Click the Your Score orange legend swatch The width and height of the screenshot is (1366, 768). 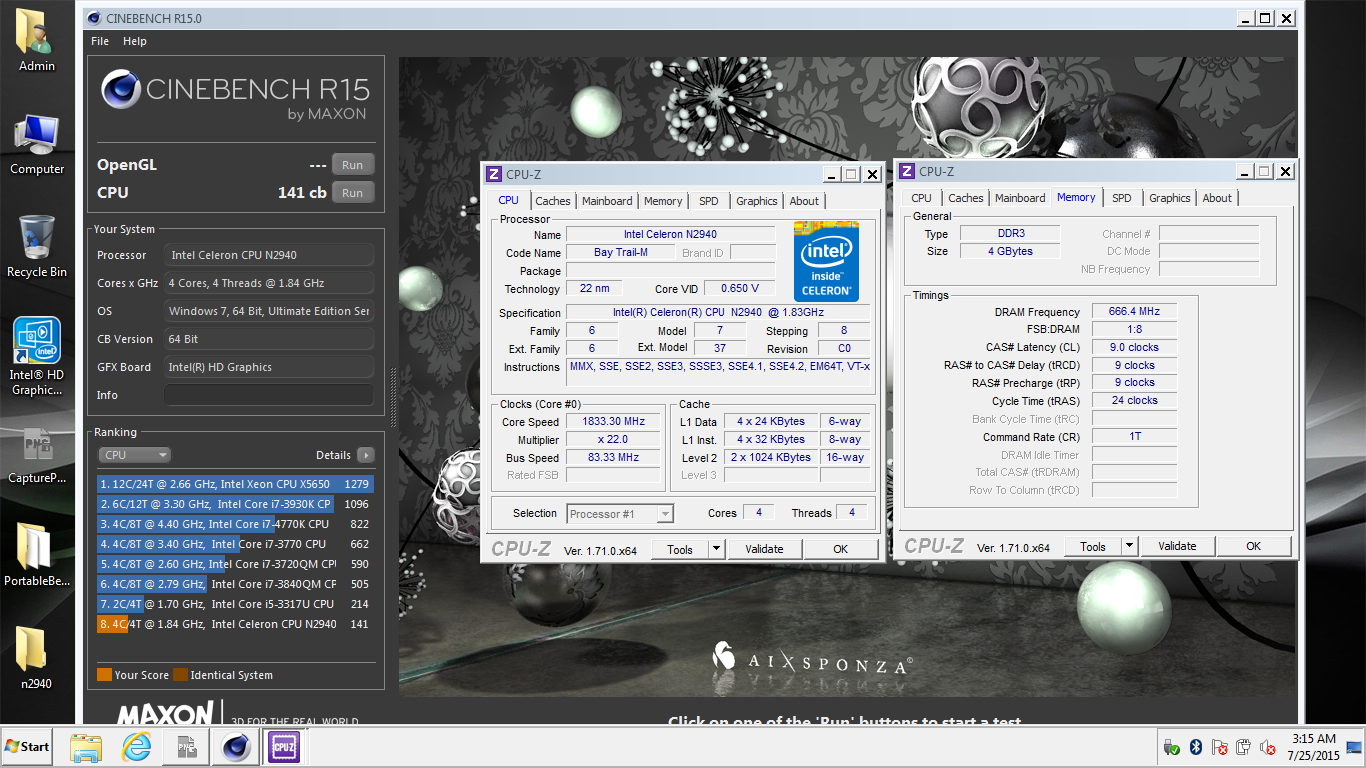[x=104, y=675]
